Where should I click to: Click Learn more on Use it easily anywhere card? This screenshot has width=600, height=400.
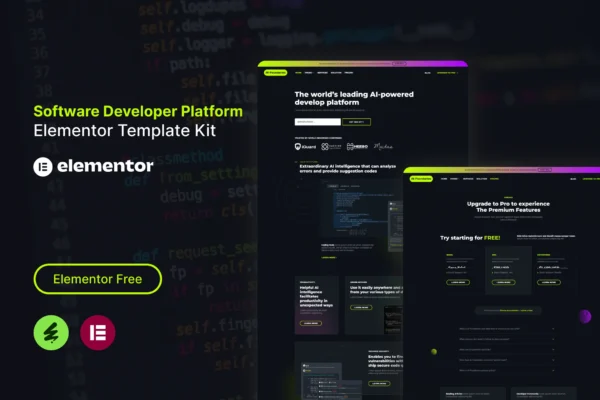pyautogui.click(x=361, y=307)
